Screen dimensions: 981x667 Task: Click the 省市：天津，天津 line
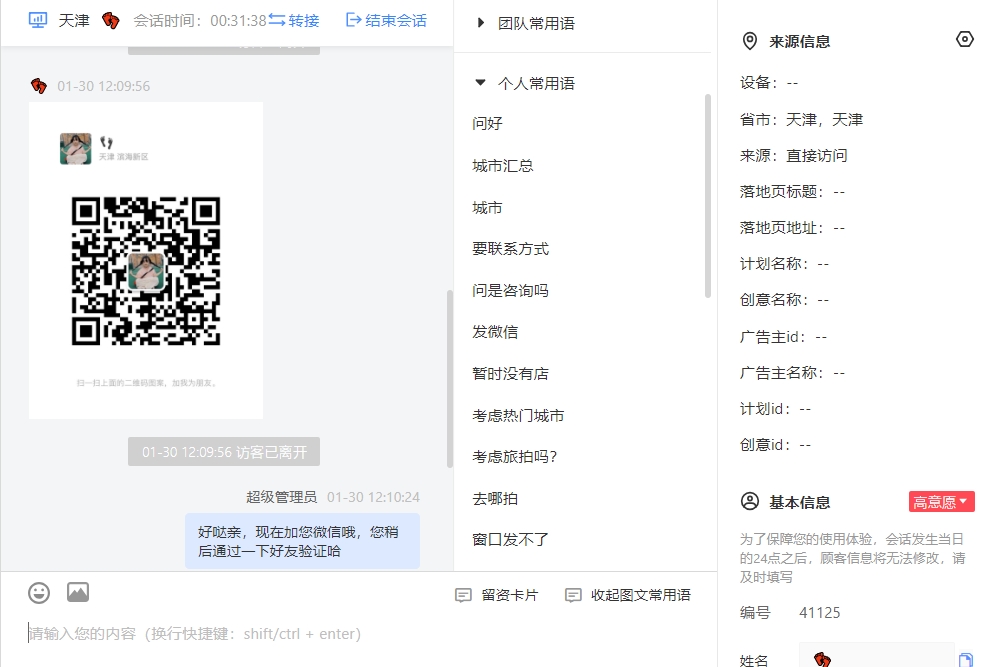[801, 120]
